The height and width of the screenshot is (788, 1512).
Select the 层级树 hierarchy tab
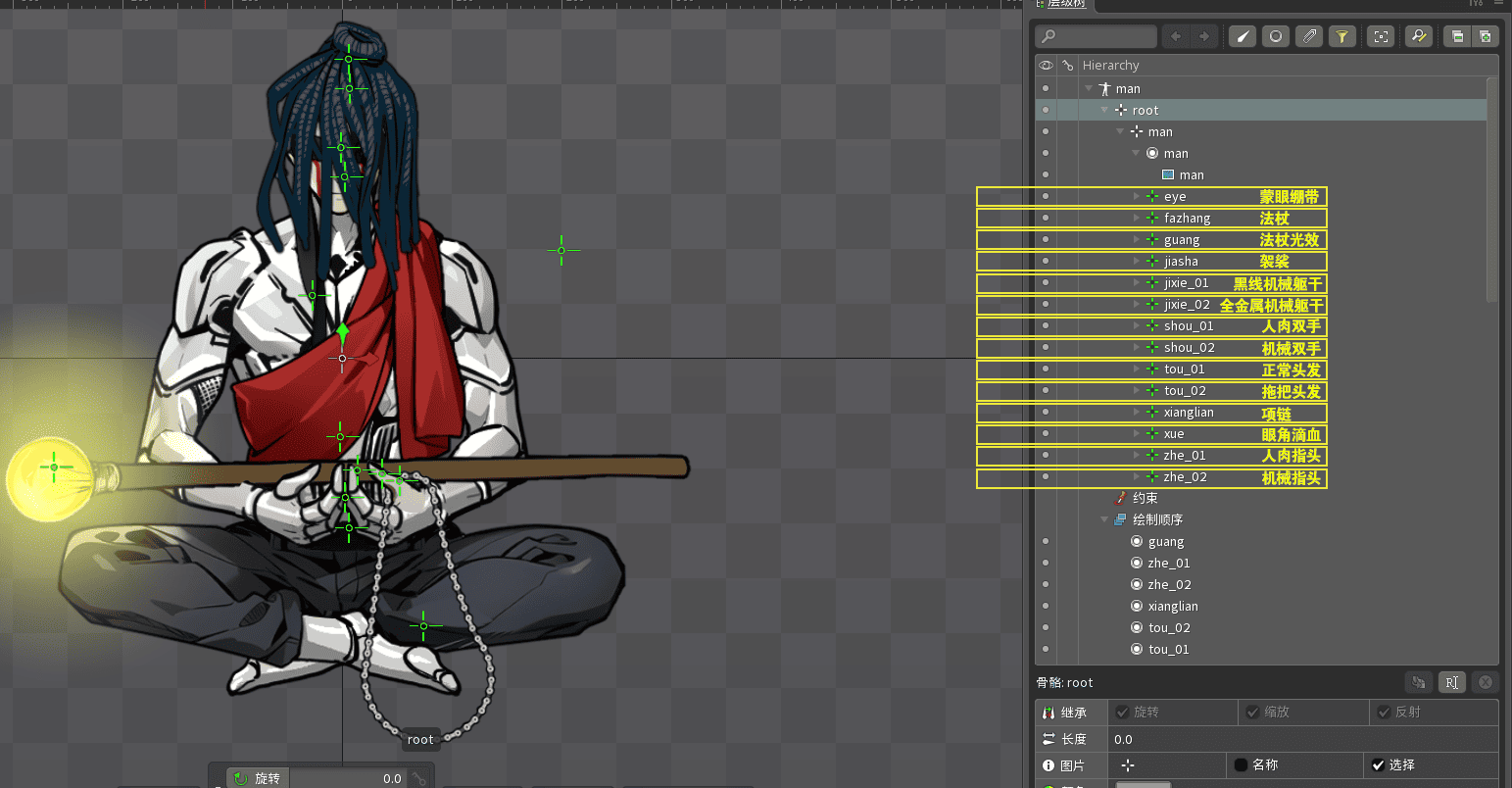click(1066, 4)
